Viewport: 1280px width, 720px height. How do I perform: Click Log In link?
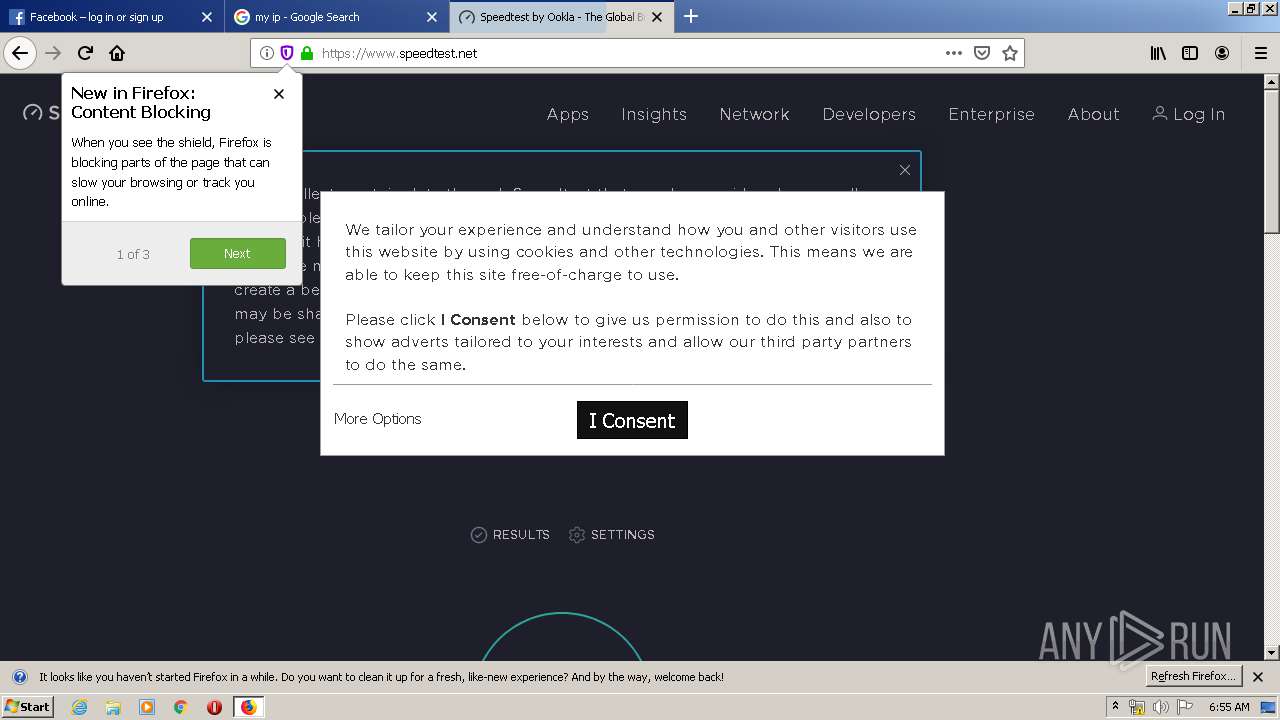click(1188, 114)
